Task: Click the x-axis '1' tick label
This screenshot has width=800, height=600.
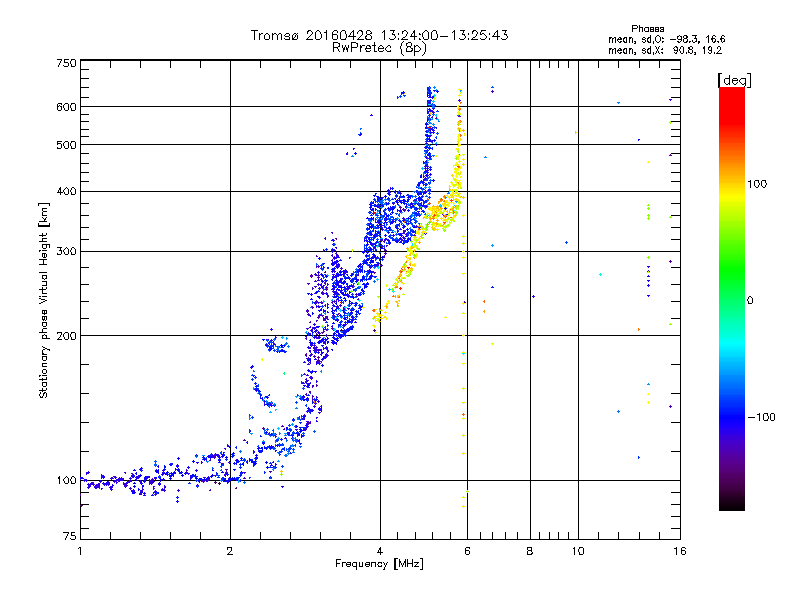Action: 80,551
